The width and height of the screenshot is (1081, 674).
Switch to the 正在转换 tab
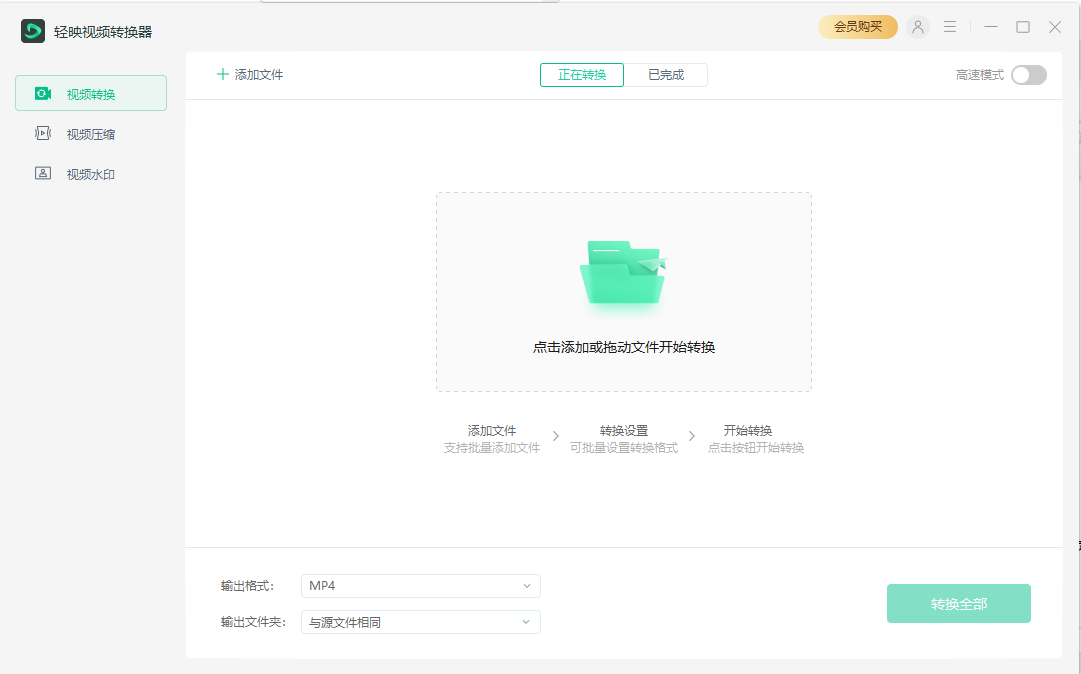[581, 75]
